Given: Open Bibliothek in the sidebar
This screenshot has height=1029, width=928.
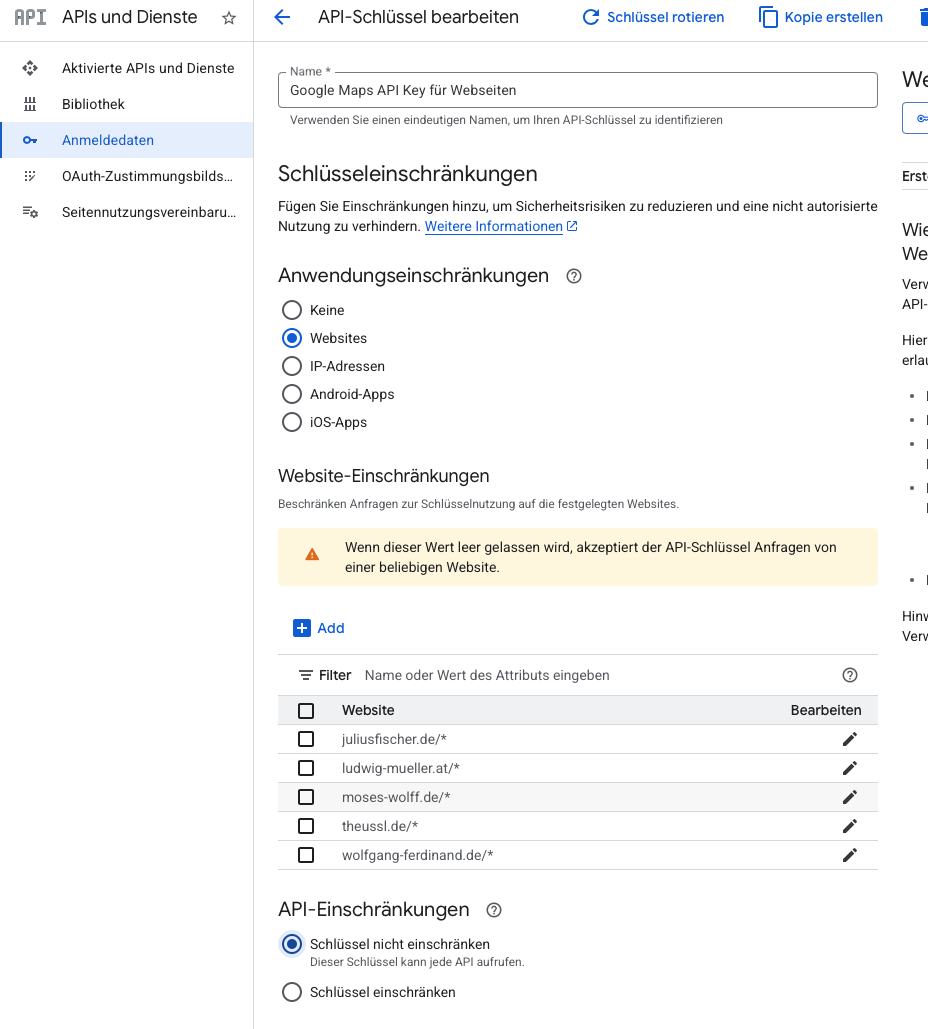Looking at the screenshot, I should click(93, 104).
